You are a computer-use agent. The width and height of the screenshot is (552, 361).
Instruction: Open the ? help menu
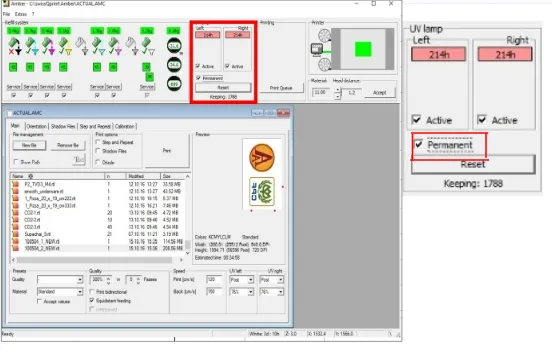(x=33, y=14)
